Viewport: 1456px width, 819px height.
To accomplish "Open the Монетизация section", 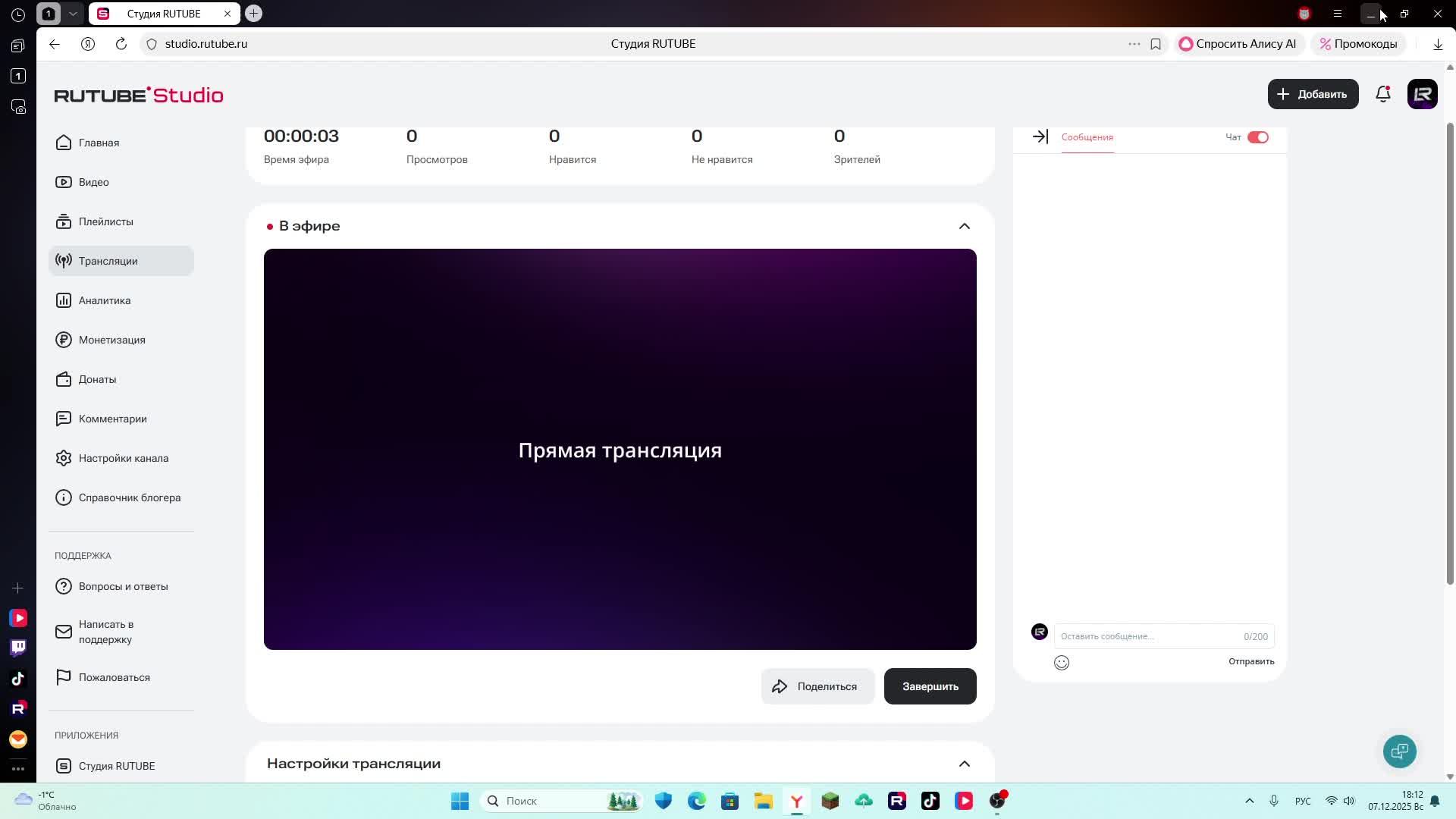I will click(112, 340).
